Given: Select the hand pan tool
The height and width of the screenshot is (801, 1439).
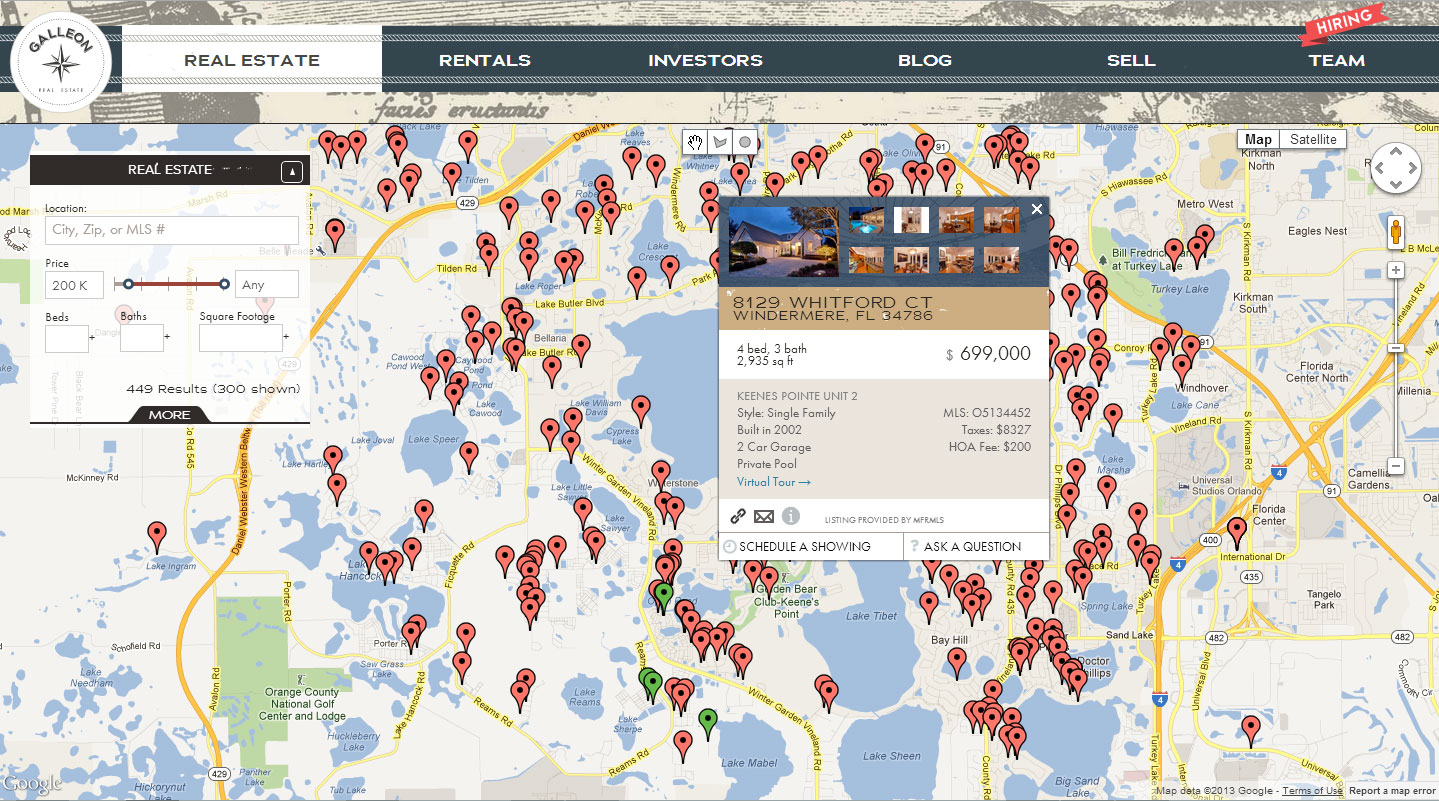Looking at the screenshot, I should [x=695, y=142].
